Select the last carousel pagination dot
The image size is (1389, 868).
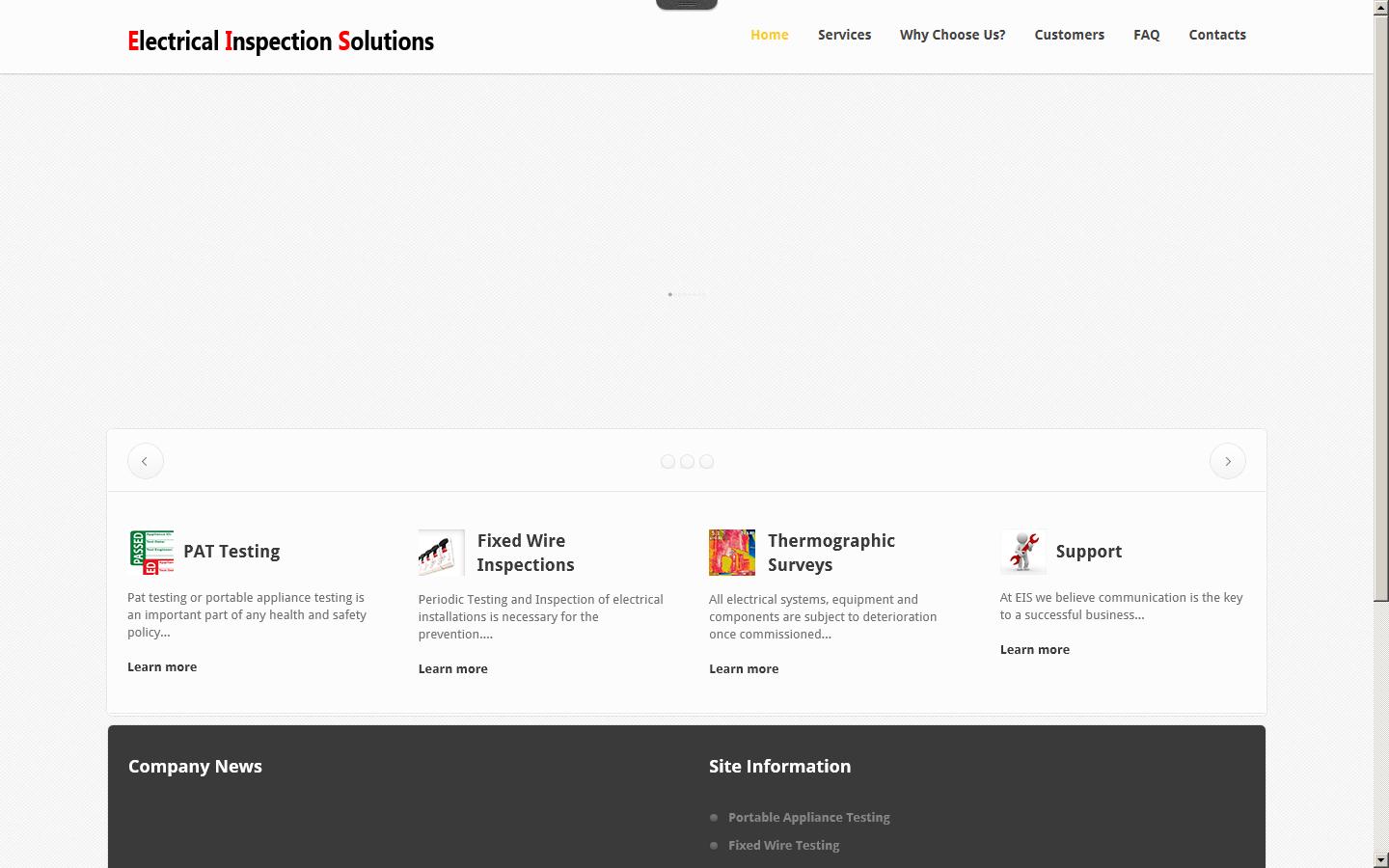(x=706, y=461)
